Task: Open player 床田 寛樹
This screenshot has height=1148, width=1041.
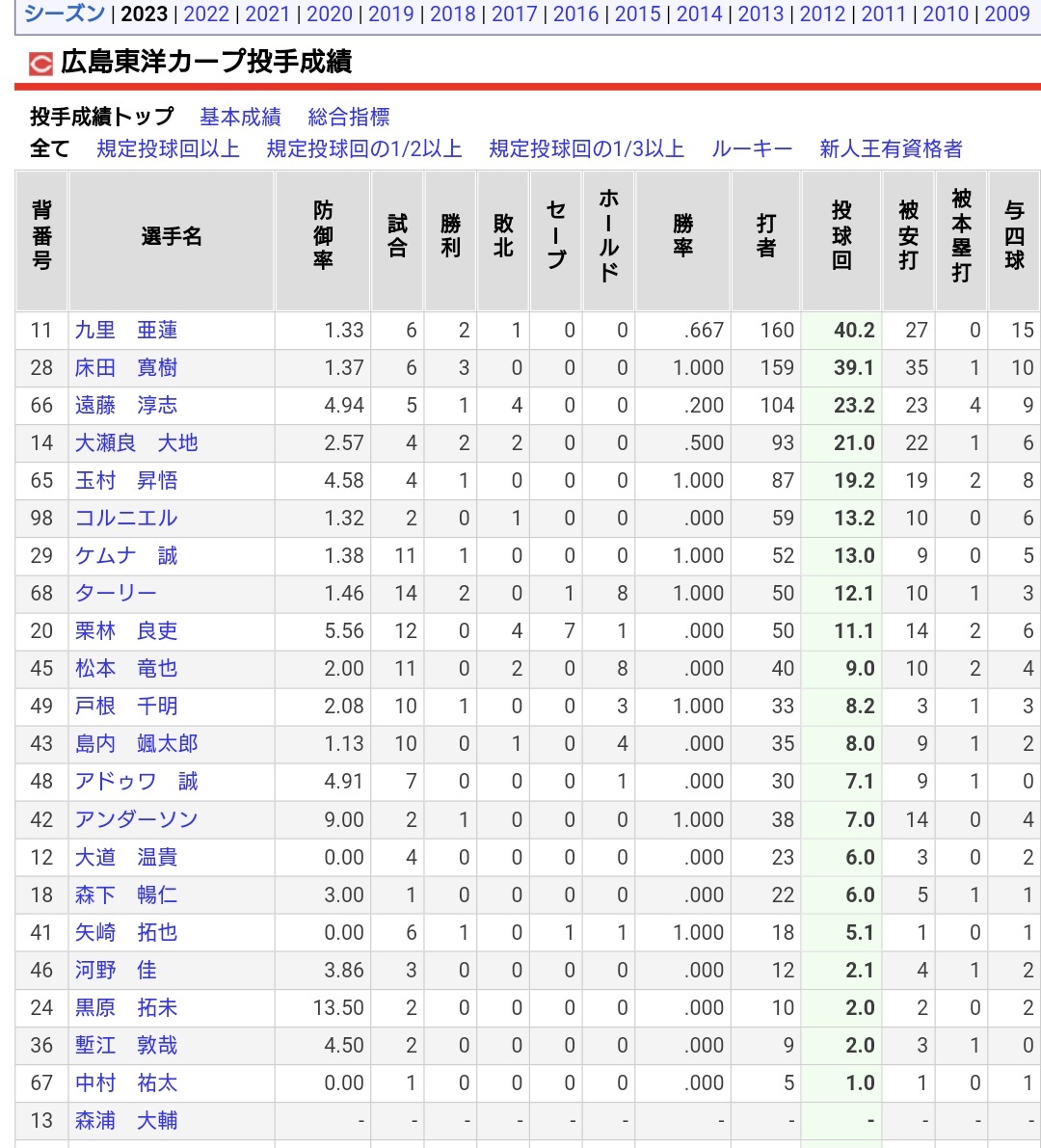Action: [126, 367]
